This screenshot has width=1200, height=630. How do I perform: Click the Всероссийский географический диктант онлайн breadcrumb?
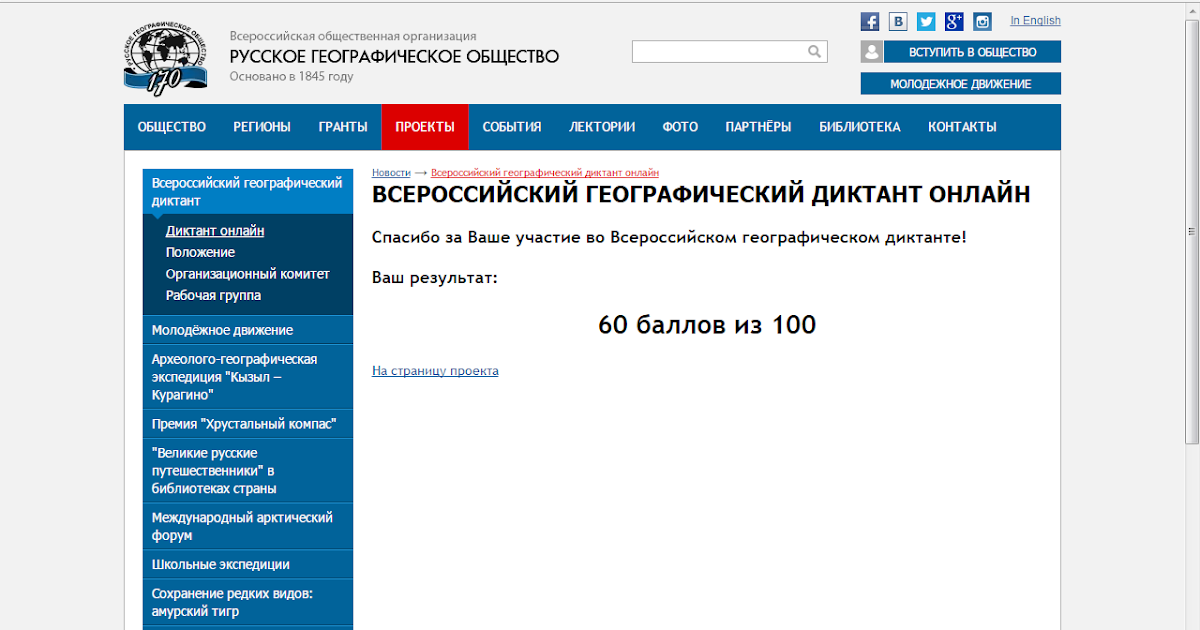pos(545,173)
